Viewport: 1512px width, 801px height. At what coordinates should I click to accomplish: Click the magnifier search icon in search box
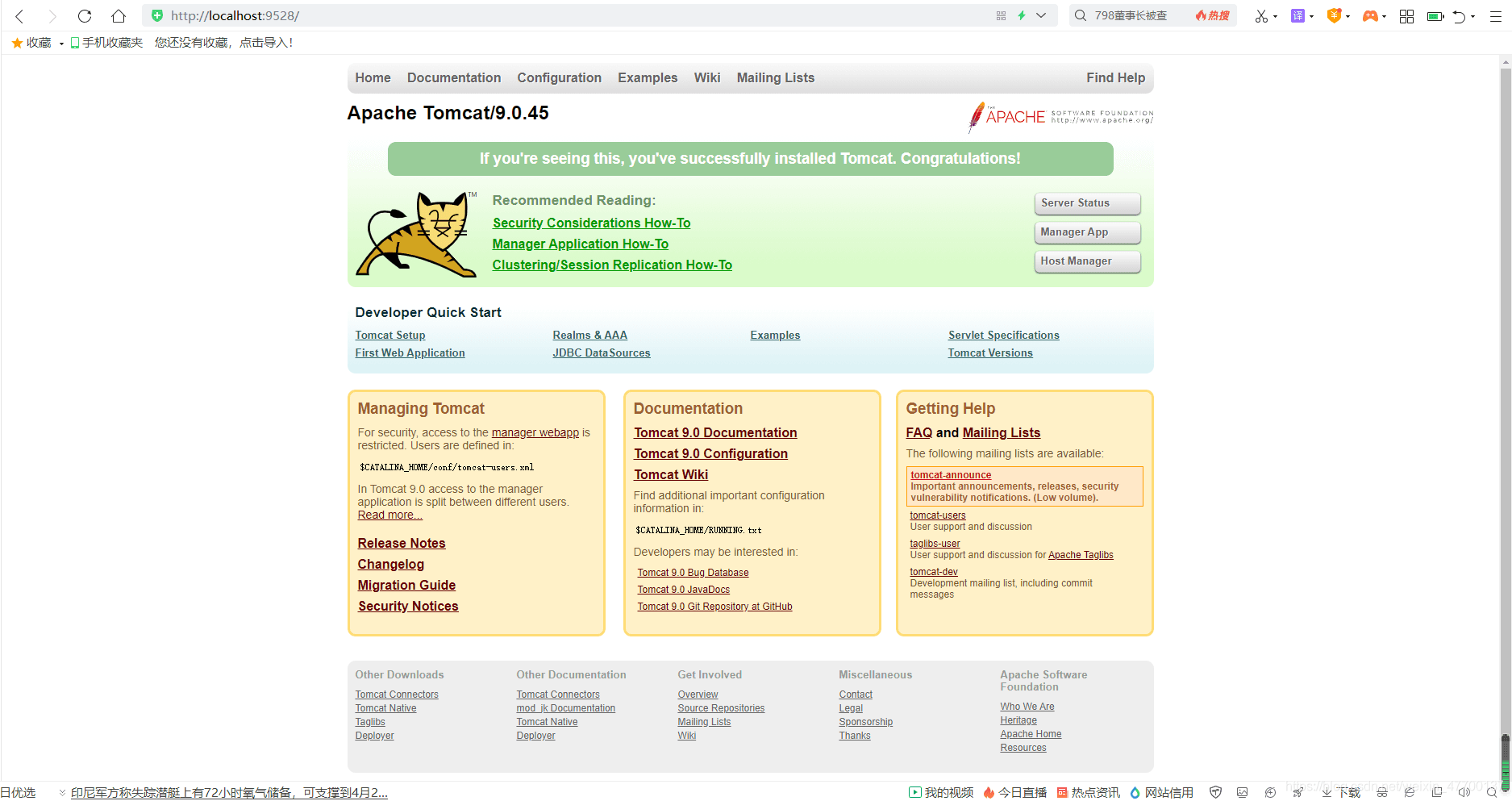click(x=1081, y=16)
